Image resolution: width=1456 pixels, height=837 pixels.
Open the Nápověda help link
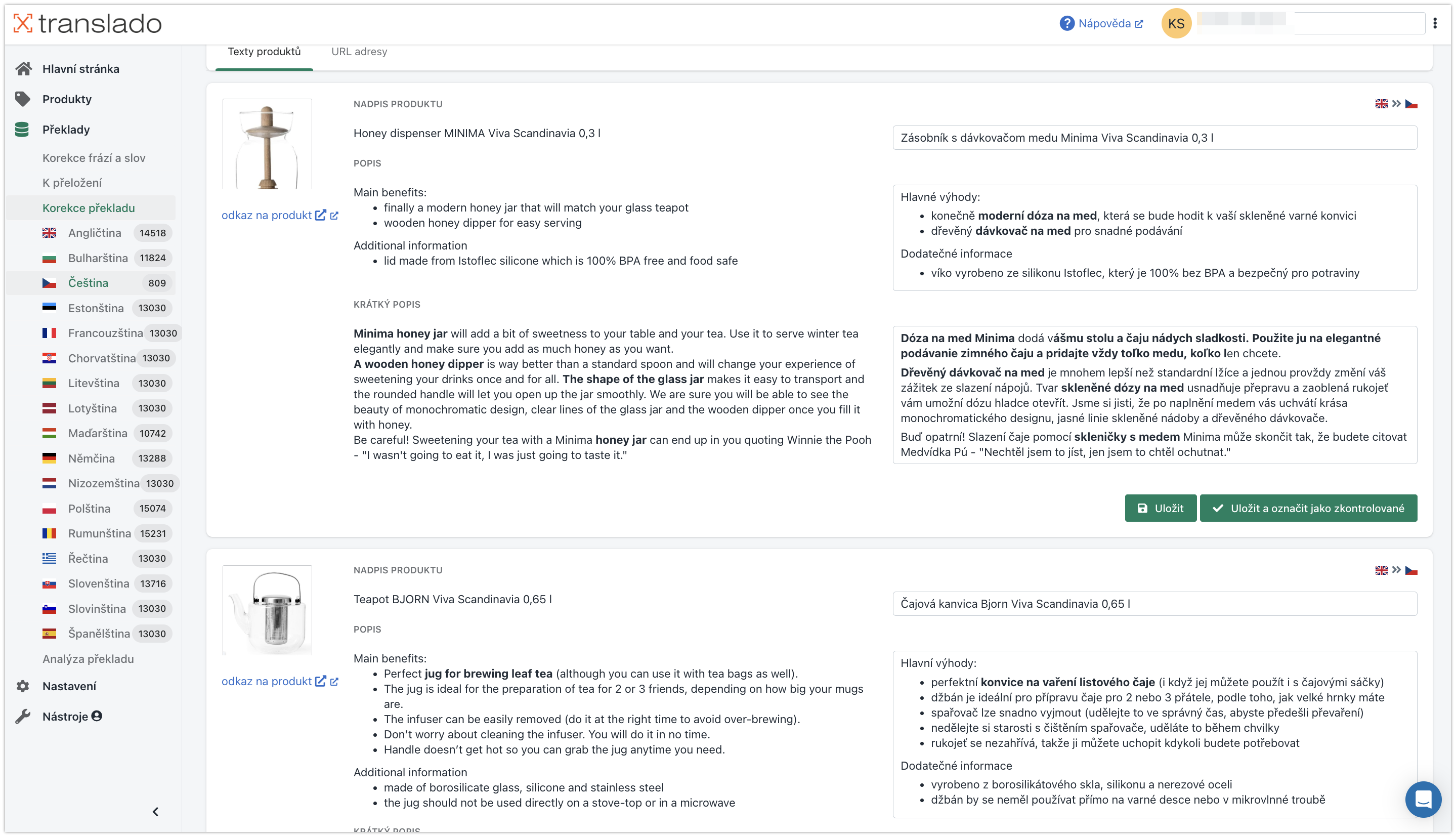(x=1101, y=24)
